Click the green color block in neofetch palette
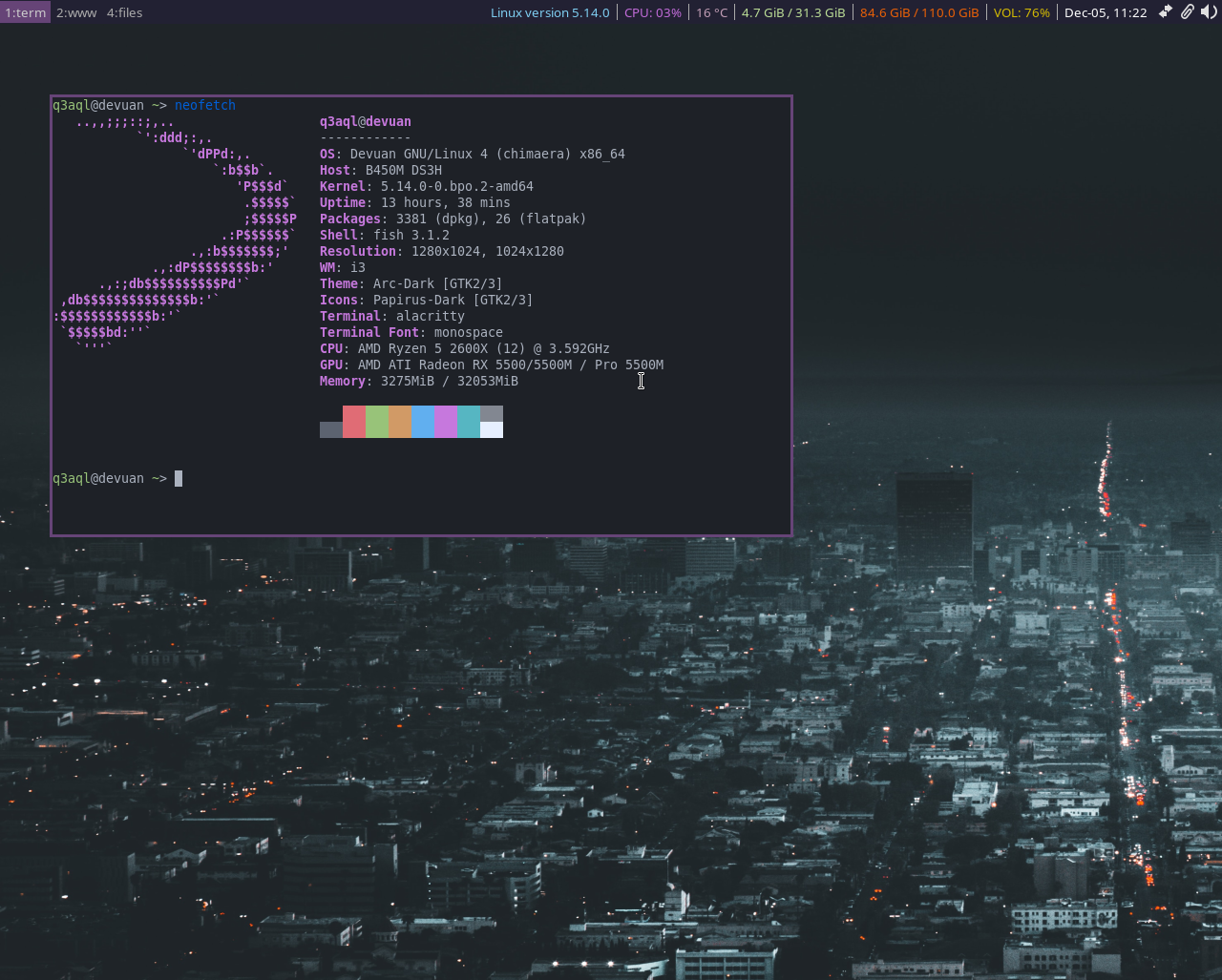 pyautogui.click(x=377, y=422)
